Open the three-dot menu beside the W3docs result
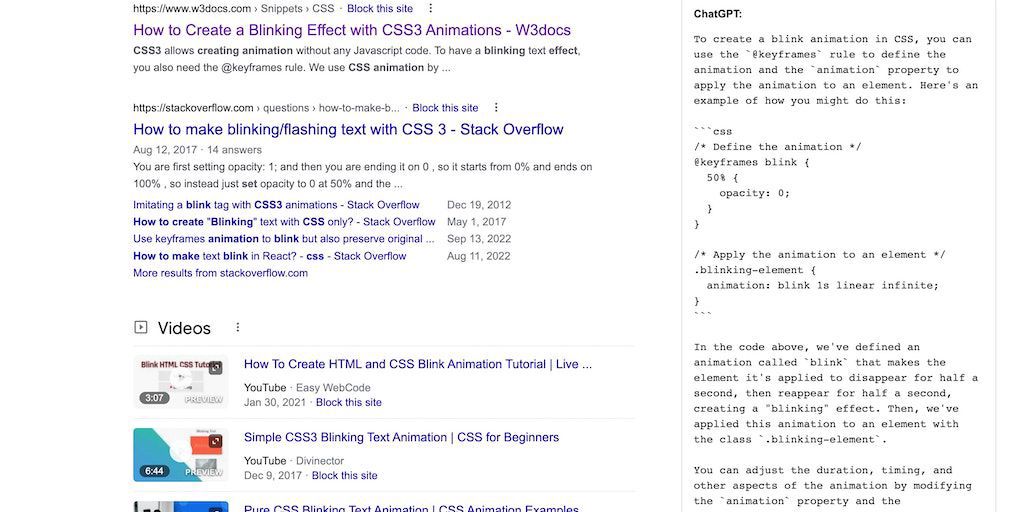Image resolution: width=1024 pixels, height=512 pixels. coord(431,8)
